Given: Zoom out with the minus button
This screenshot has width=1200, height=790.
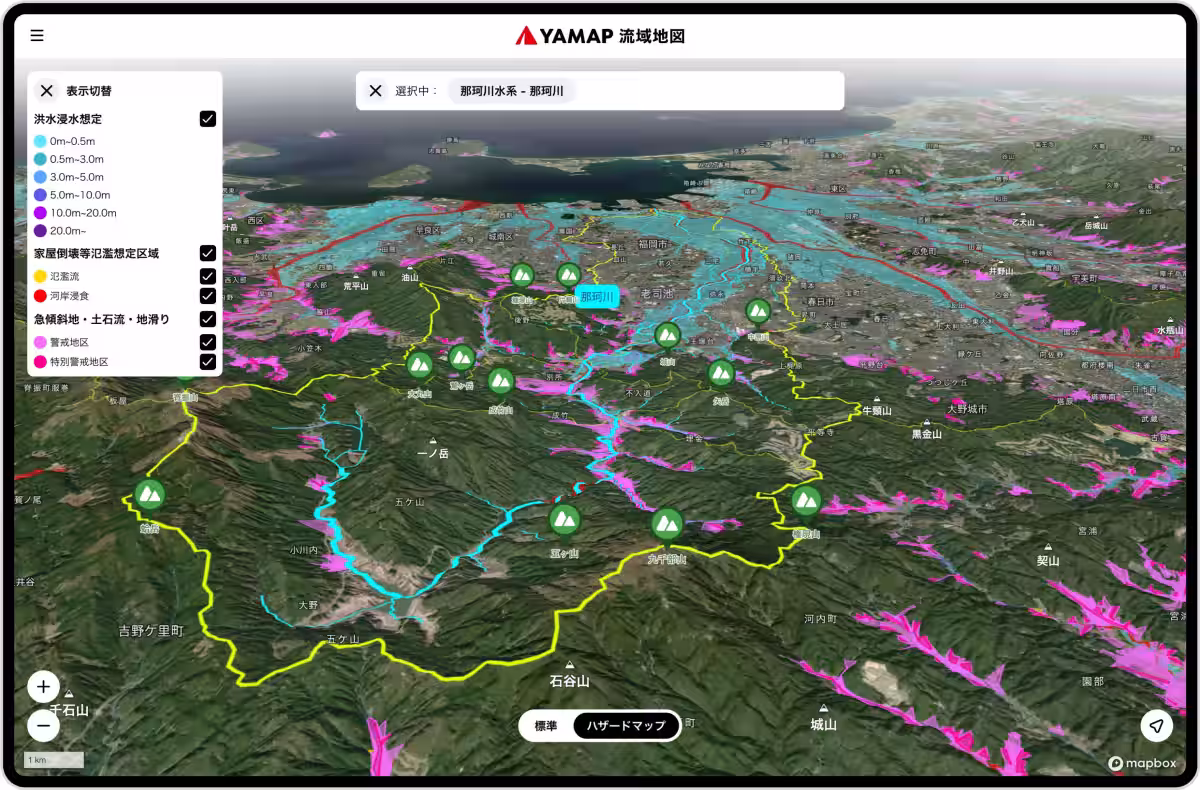Looking at the screenshot, I should tap(43, 725).
